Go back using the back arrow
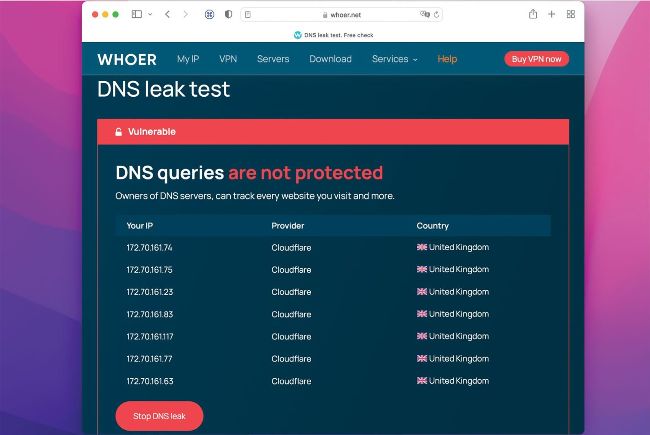 tap(167, 15)
